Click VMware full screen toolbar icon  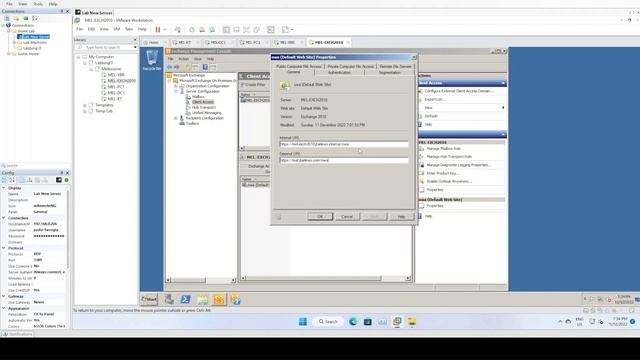(246, 29)
